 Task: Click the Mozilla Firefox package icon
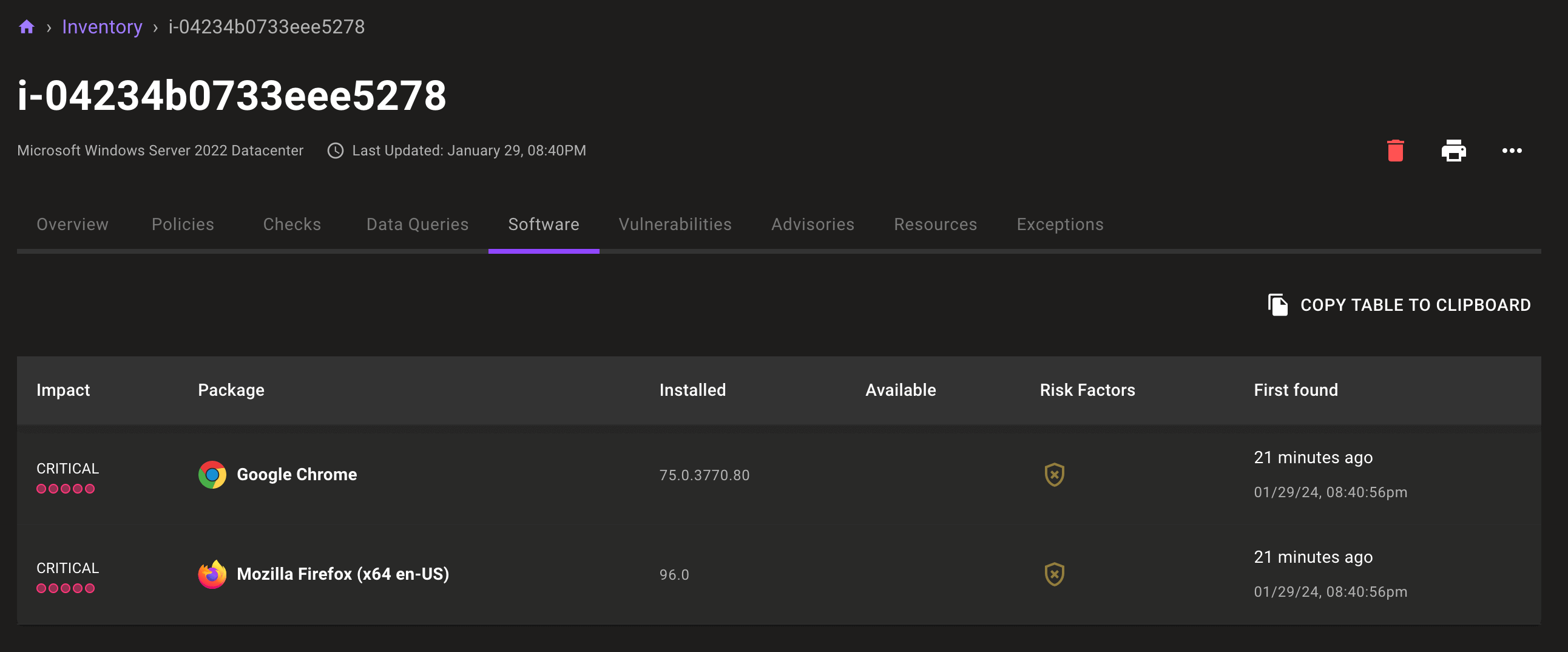tap(212, 574)
